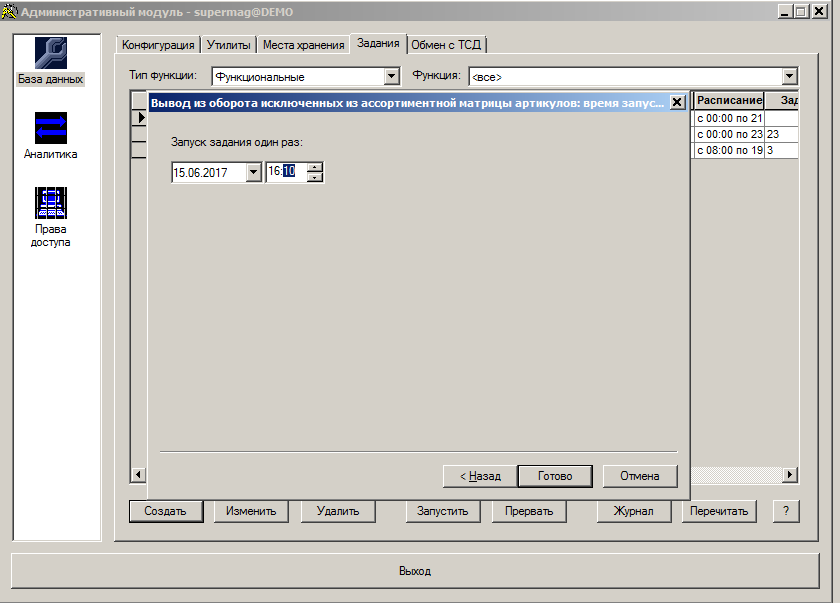Maximize the Административный модуль window

(801, 11)
